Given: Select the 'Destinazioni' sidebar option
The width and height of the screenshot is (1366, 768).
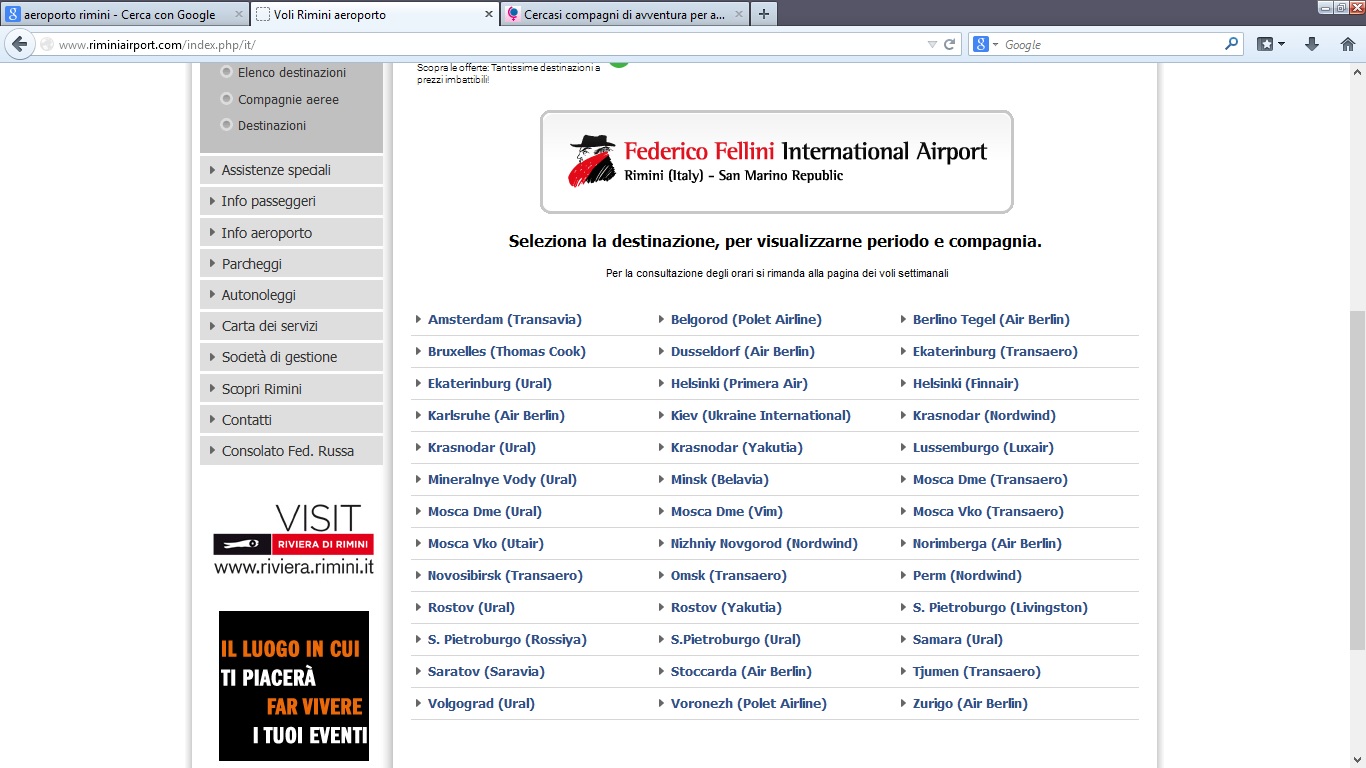Looking at the screenshot, I should [271, 126].
